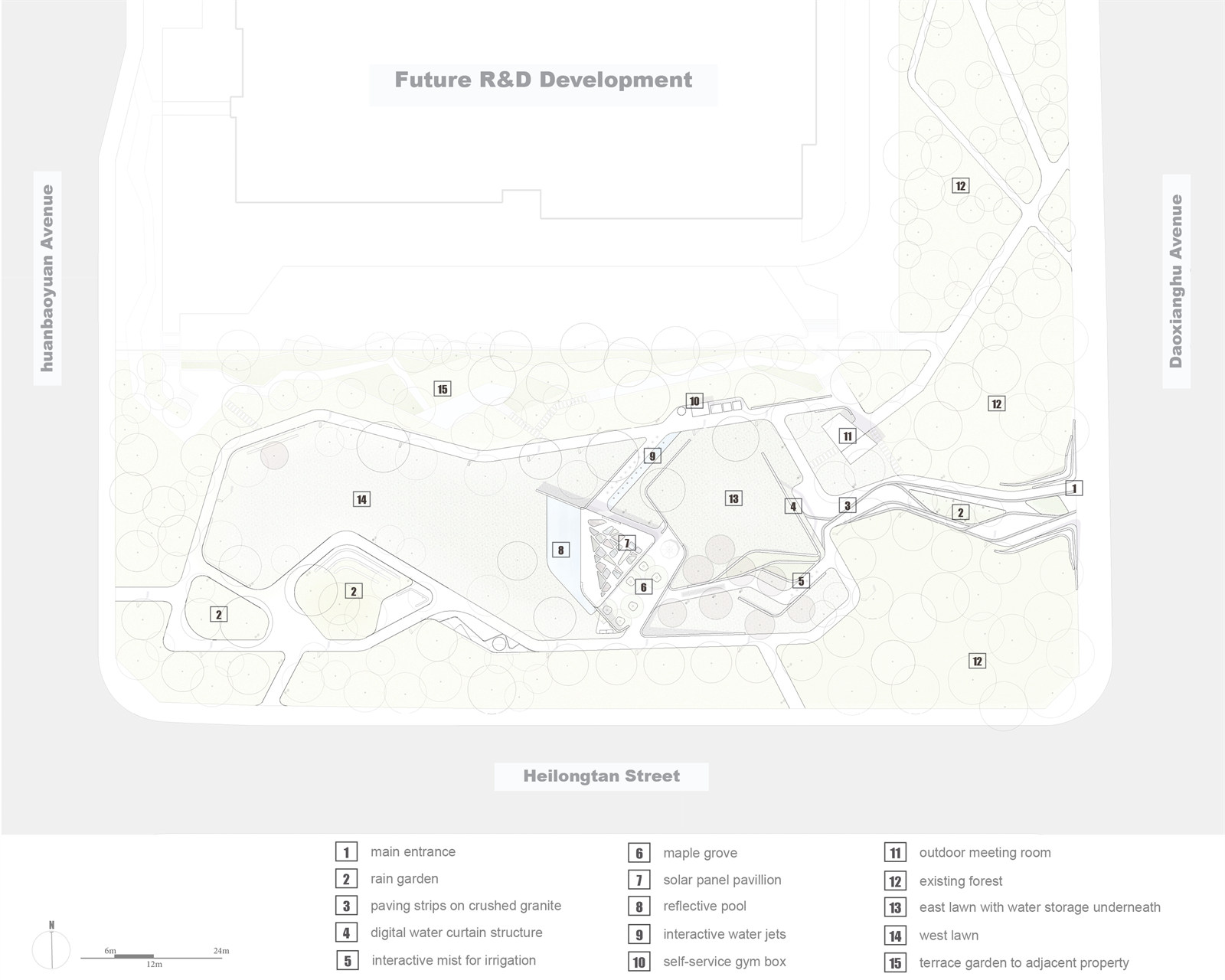This screenshot has width=1225, height=980.
Task: Click the dark segment of the scale bar
Action: pos(134,955)
